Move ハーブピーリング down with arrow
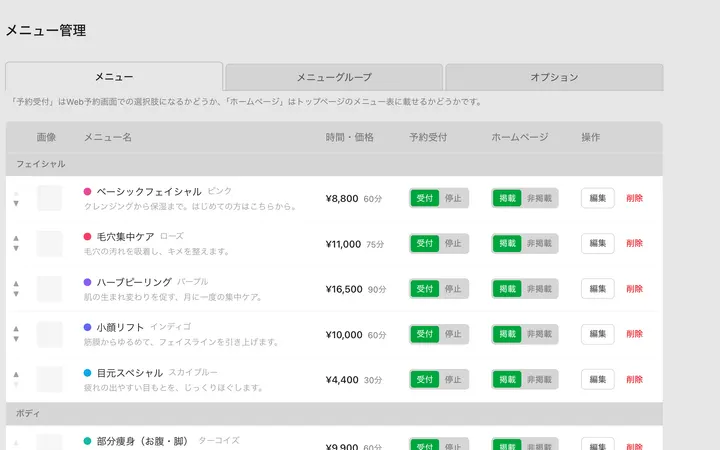 16,294
